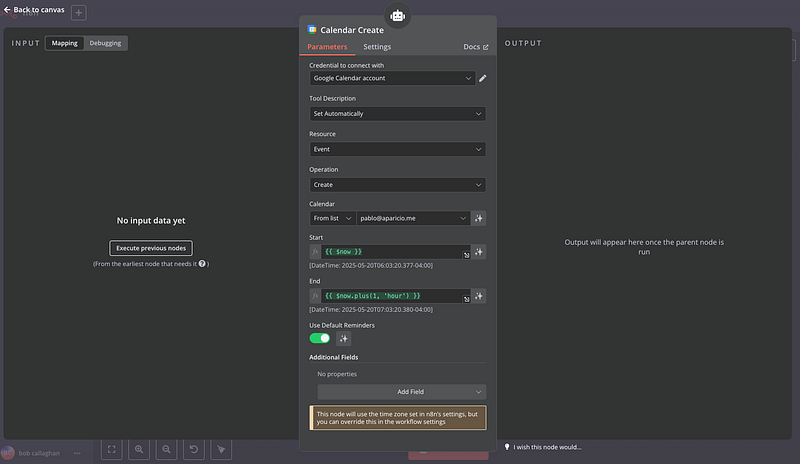Open the Docs link
The image size is (800, 464).
[x=476, y=47]
